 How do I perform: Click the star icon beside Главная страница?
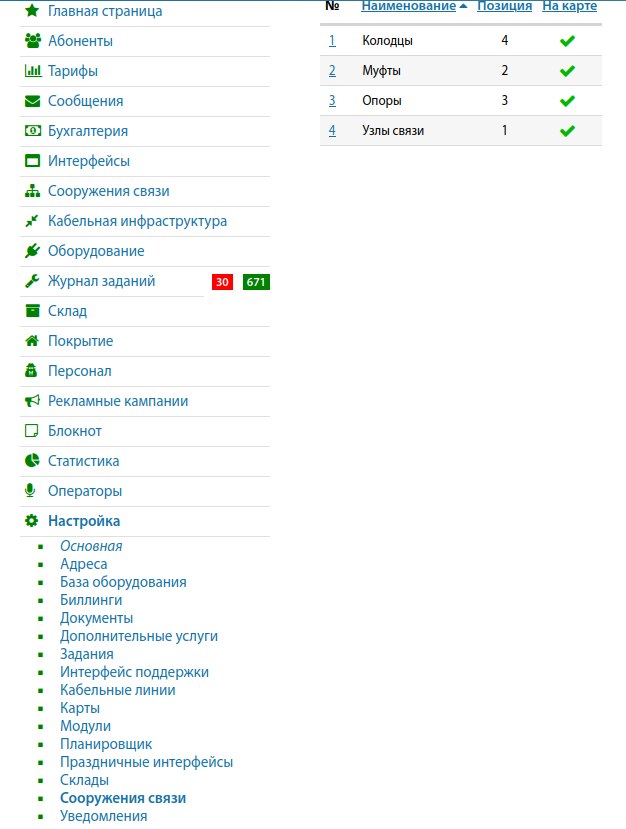32,11
